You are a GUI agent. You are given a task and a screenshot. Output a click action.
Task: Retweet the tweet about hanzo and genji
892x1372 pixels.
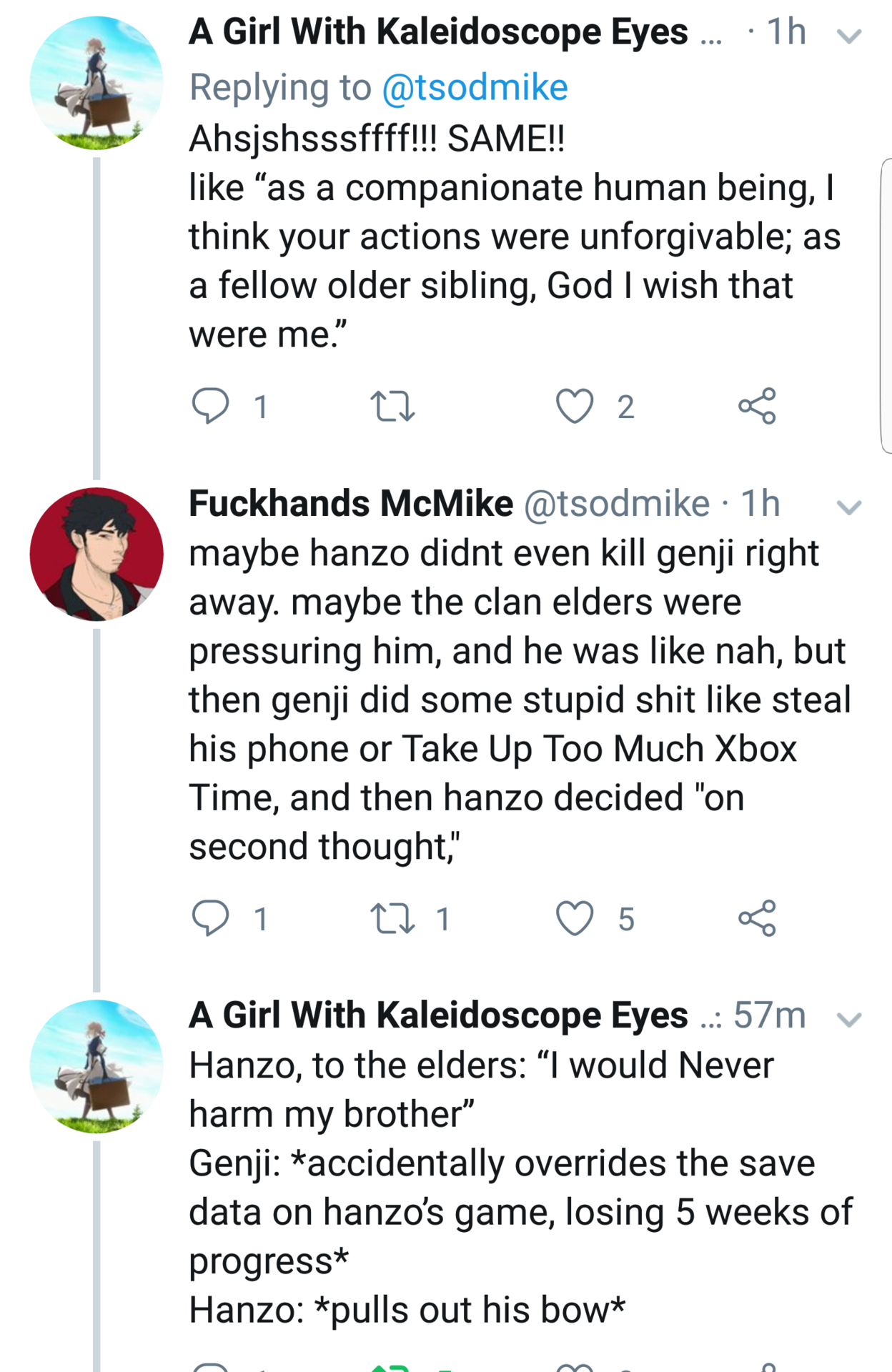tap(392, 918)
